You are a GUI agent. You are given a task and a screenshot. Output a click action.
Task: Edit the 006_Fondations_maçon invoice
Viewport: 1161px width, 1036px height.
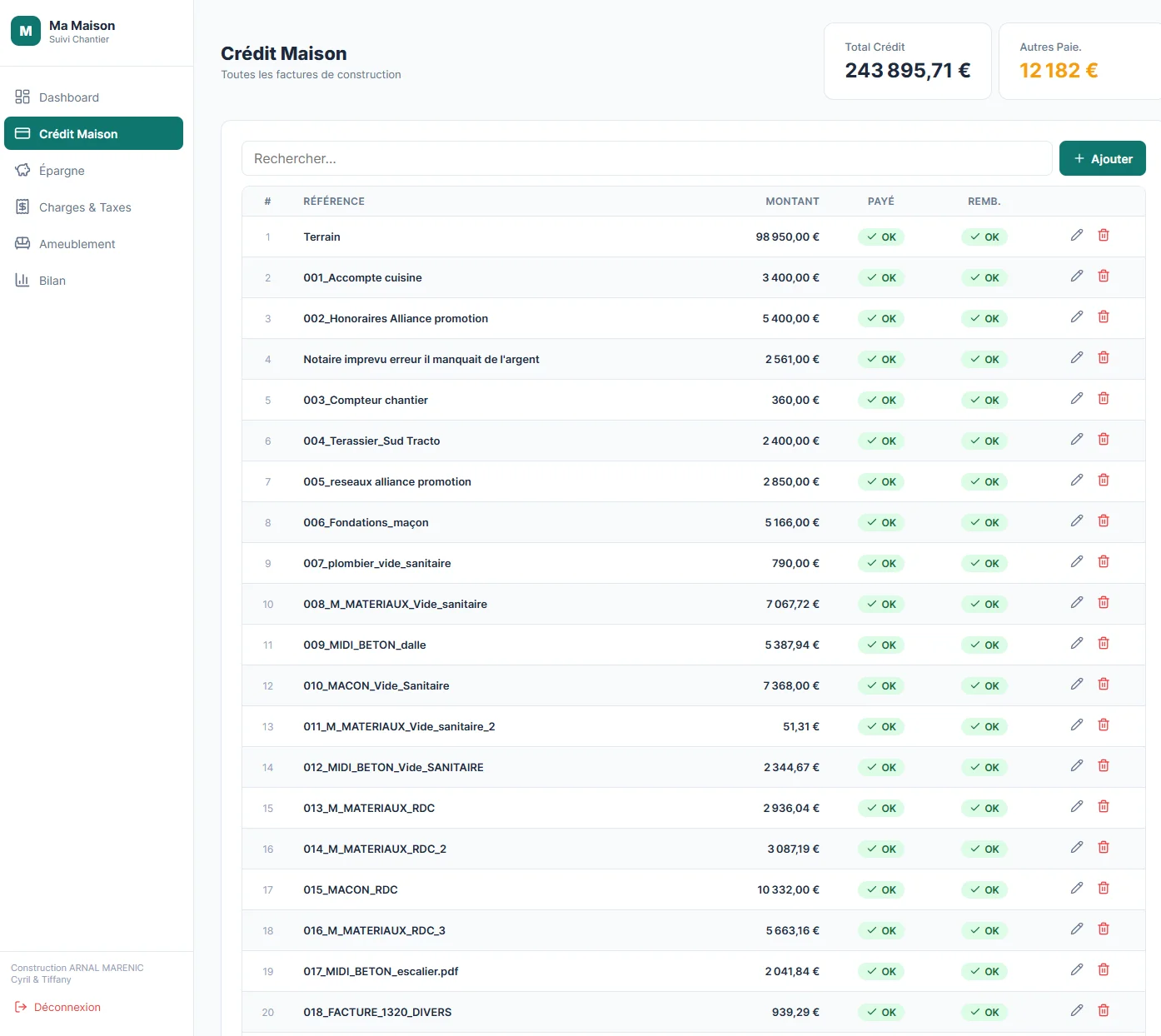[x=1076, y=521]
